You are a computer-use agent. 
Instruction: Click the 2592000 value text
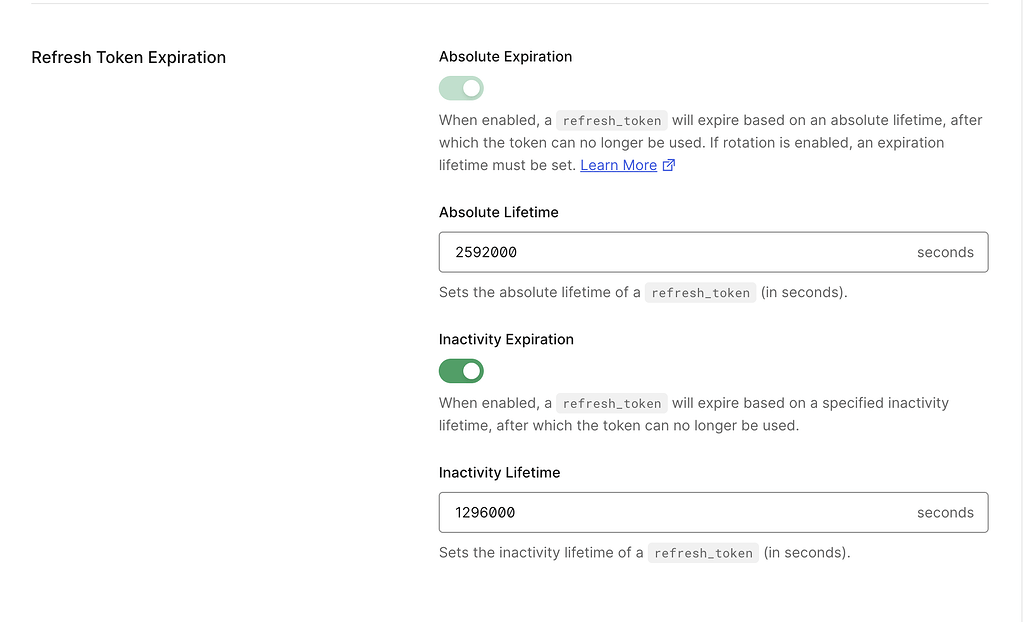tap(486, 252)
